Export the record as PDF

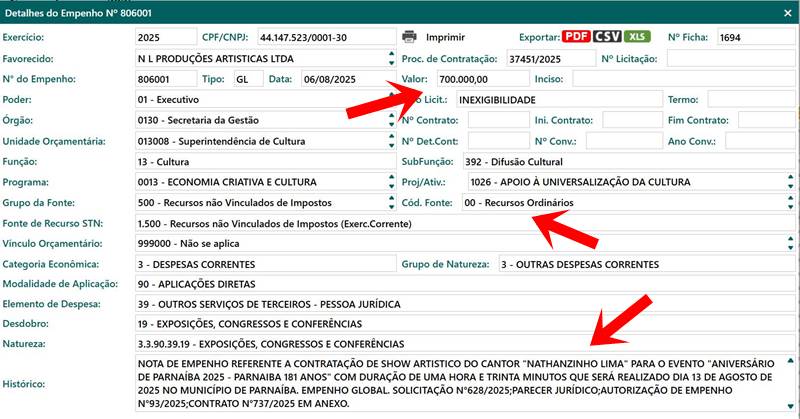click(575, 37)
